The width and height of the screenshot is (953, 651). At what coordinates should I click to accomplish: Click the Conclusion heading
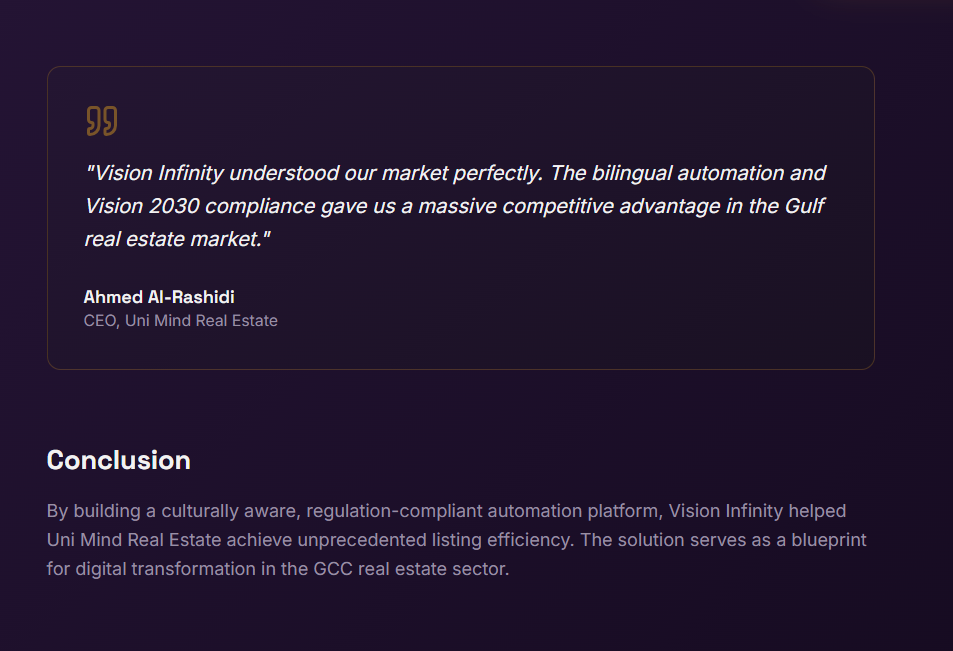[x=118, y=460]
